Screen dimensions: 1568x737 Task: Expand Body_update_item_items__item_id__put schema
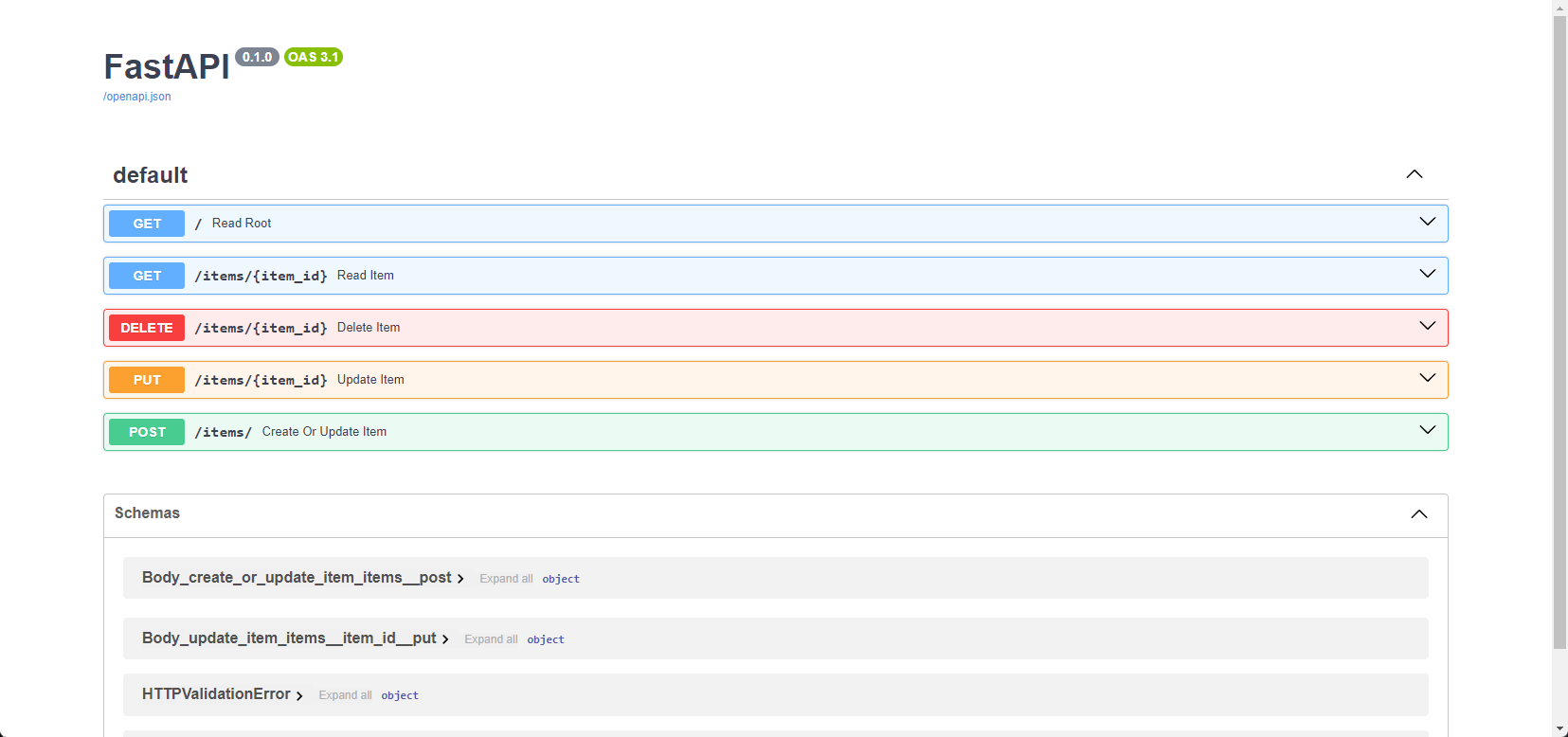click(x=295, y=638)
